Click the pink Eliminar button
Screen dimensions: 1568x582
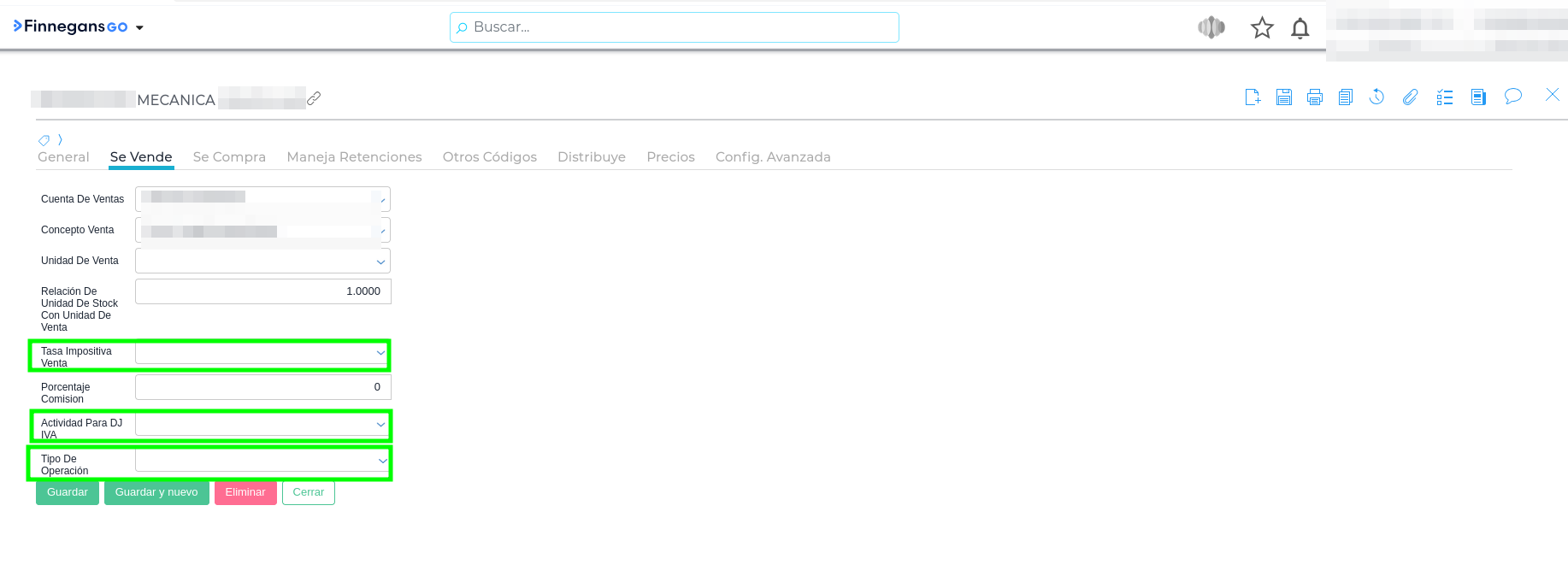(x=245, y=492)
